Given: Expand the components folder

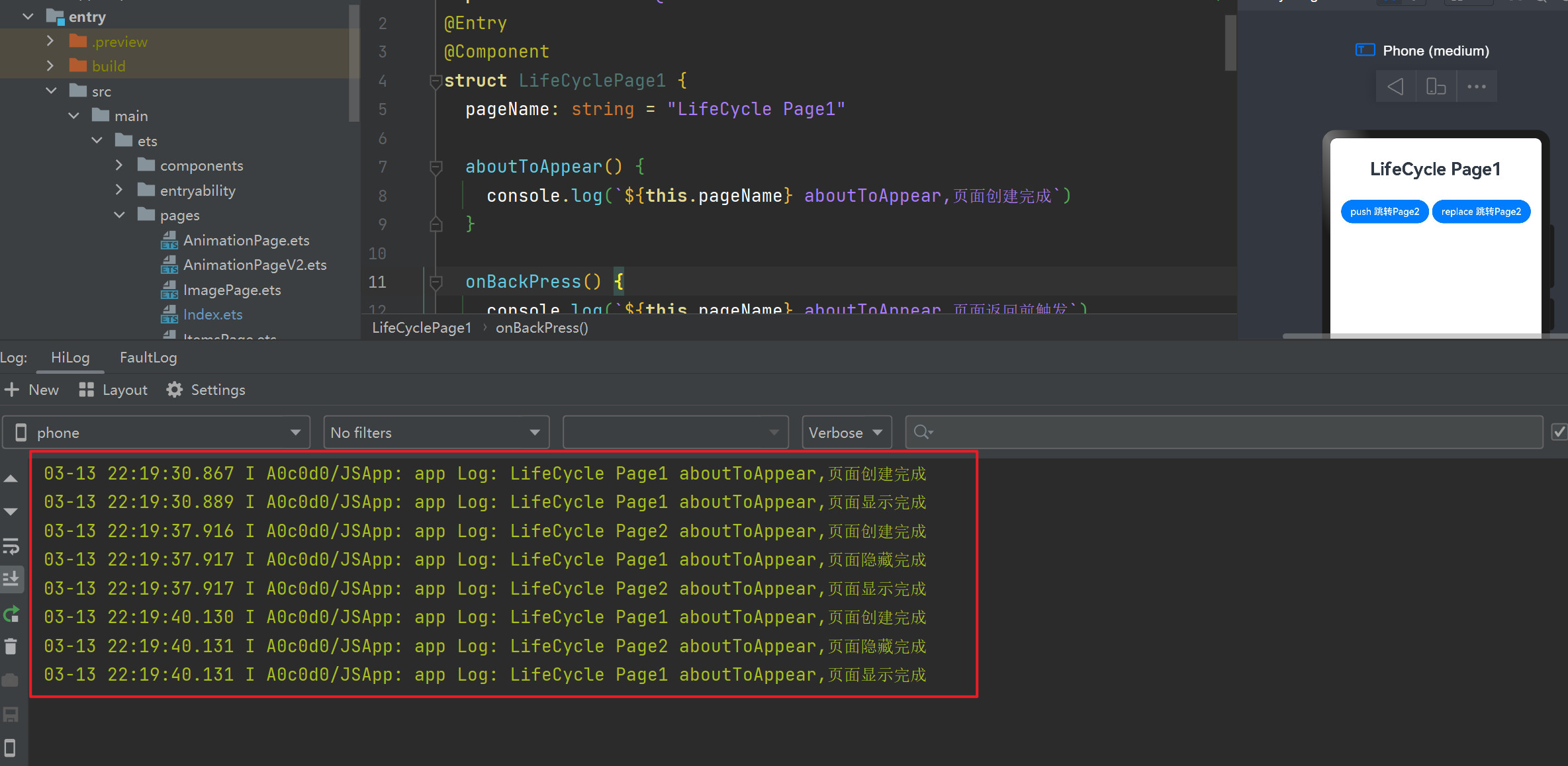Looking at the screenshot, I should [x=119, y=165].
